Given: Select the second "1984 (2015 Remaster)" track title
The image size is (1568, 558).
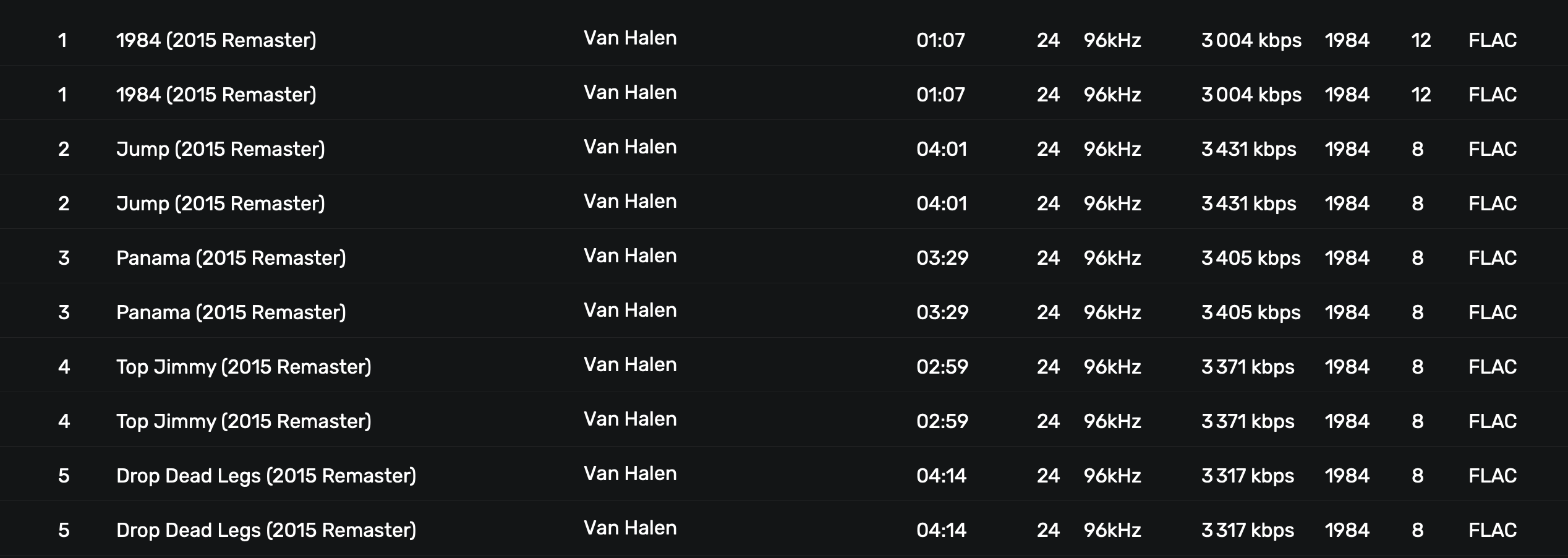Looking at the screenshot, I should click(x=216, y=95).
